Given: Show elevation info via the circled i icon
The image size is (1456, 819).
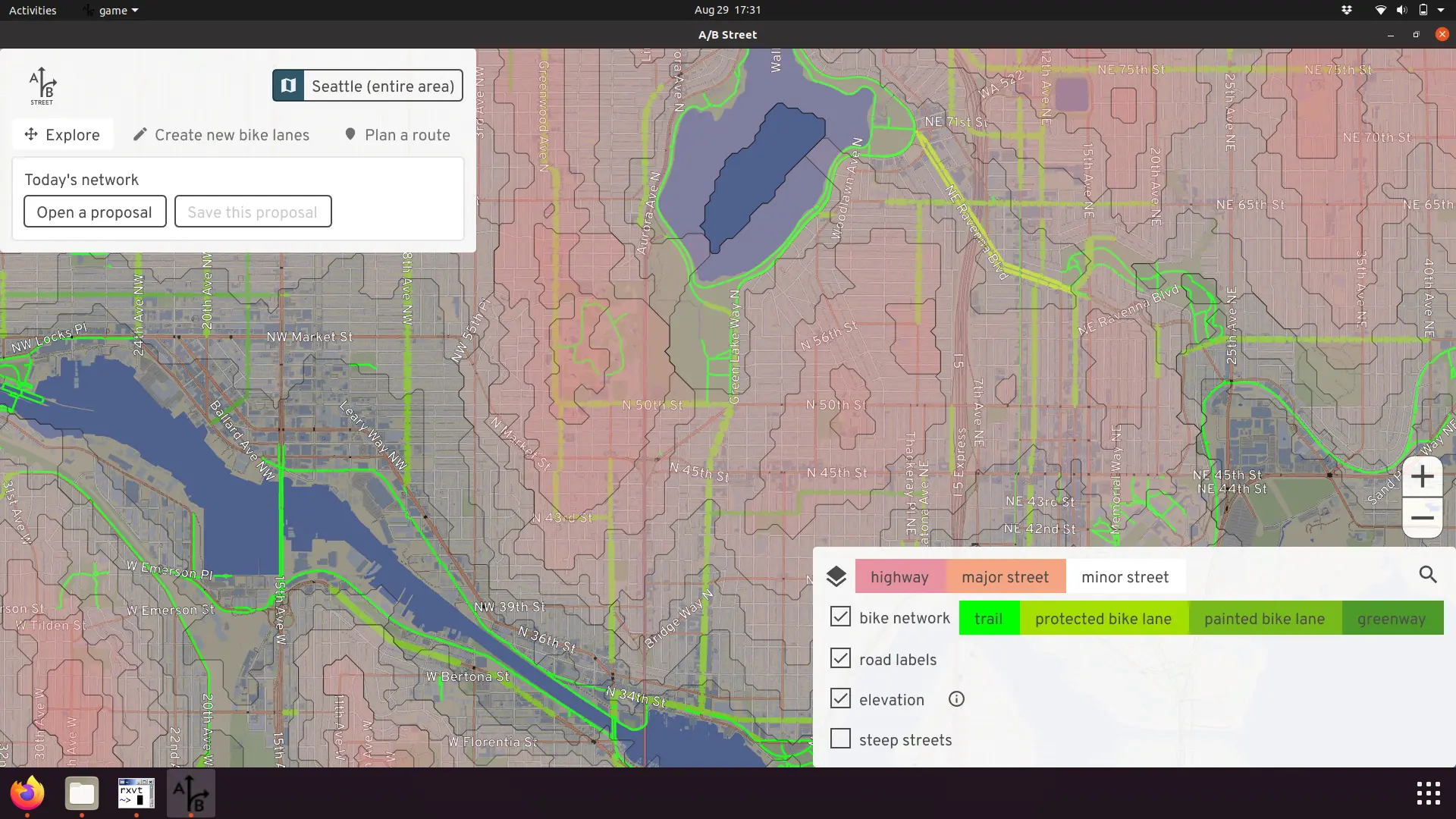Looking at the screenshot, I should pos(956,699).
